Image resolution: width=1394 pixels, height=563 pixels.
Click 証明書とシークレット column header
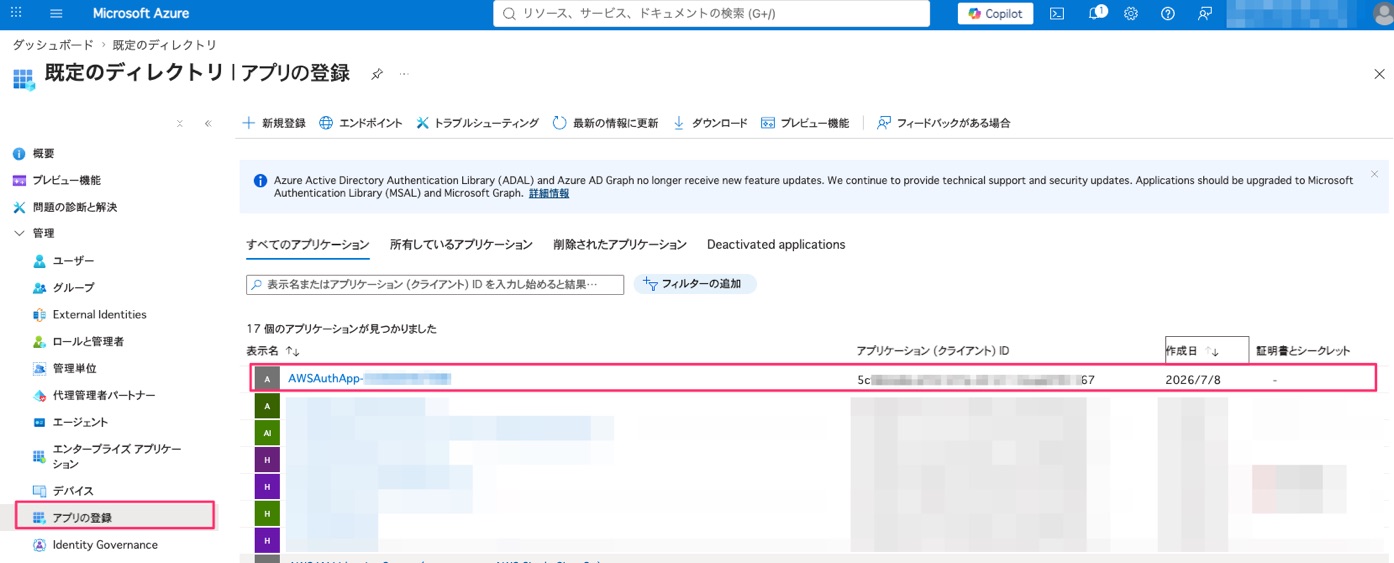(x=1303, y=351)
